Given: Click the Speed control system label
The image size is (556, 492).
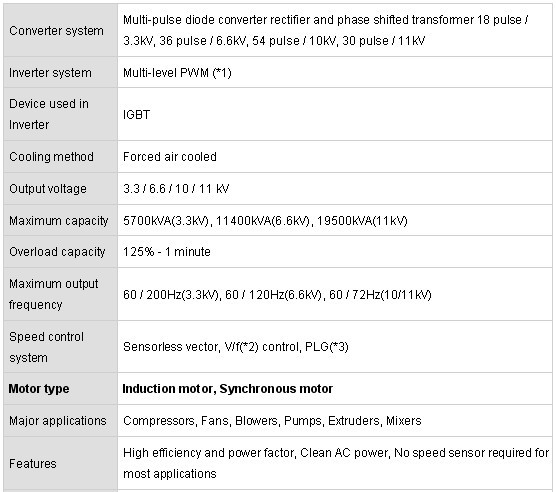Looking at the screenshot, I should click(46, 347).
